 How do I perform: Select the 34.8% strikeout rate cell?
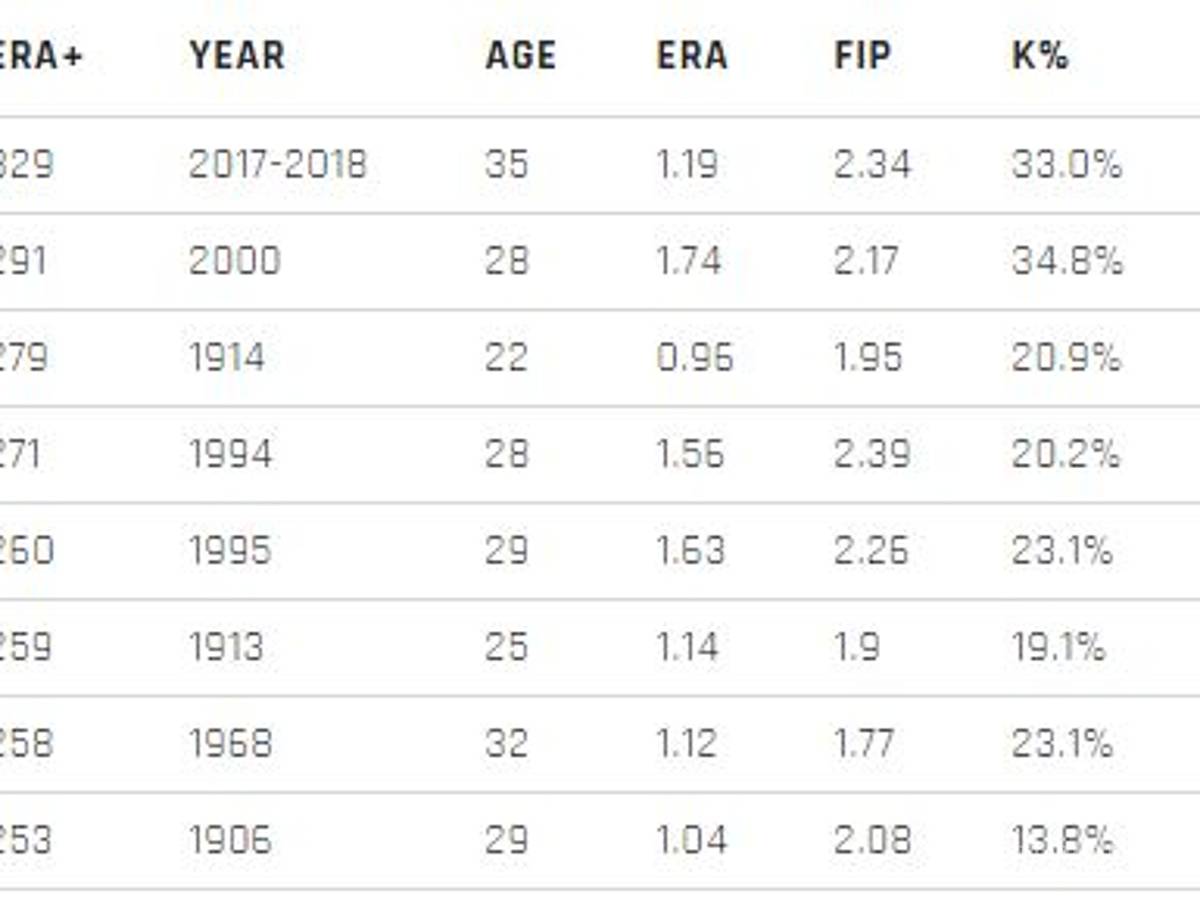click(x=1067, y=261)
